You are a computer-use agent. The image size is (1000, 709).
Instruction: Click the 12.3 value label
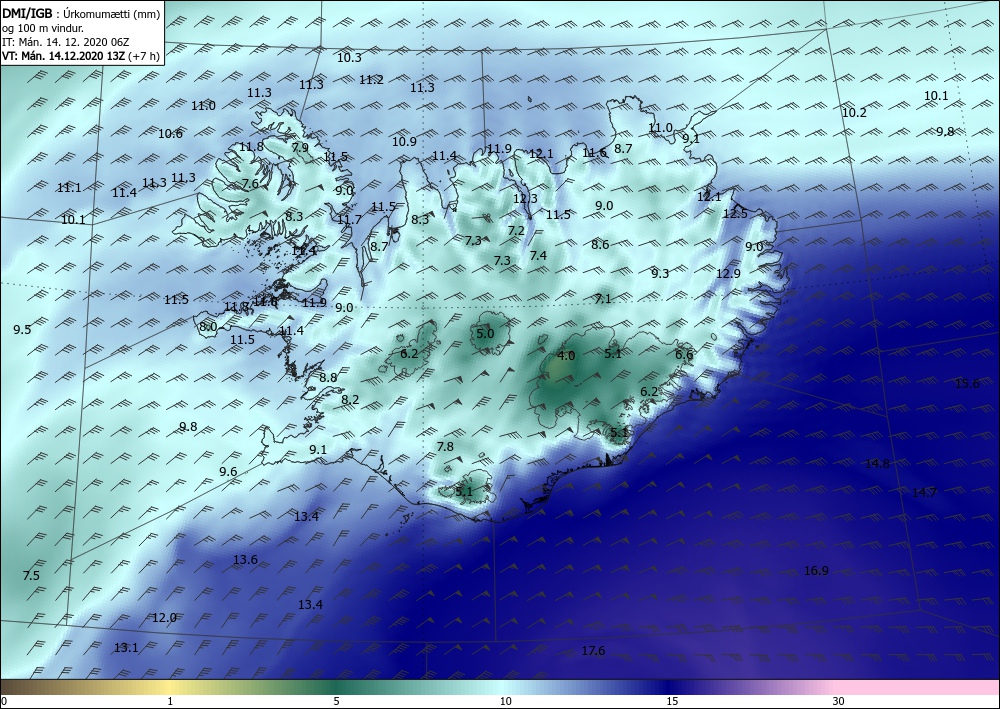tap(526, 198)
